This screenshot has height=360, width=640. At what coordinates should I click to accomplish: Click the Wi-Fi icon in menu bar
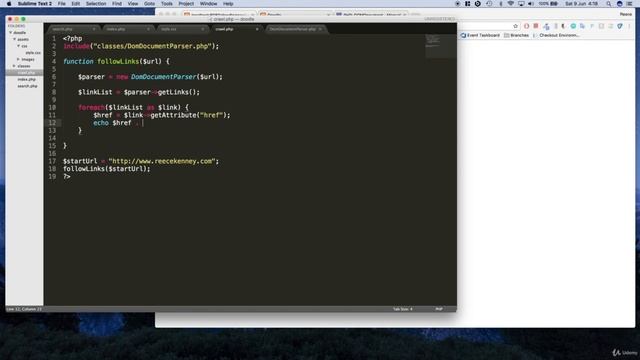pos(511,4)
